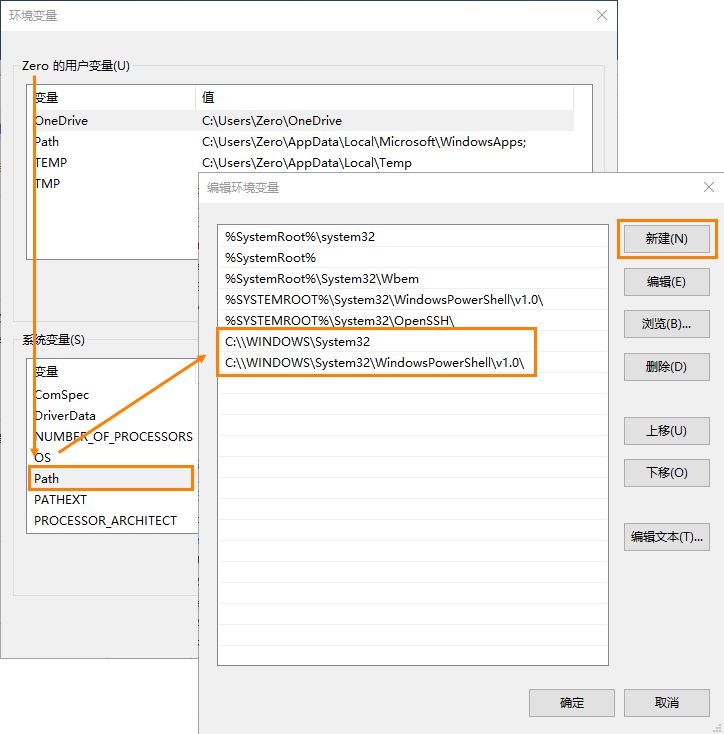This screenshot has height=734, width=724.
Task: Select Path in system variables
Action: 111,478
